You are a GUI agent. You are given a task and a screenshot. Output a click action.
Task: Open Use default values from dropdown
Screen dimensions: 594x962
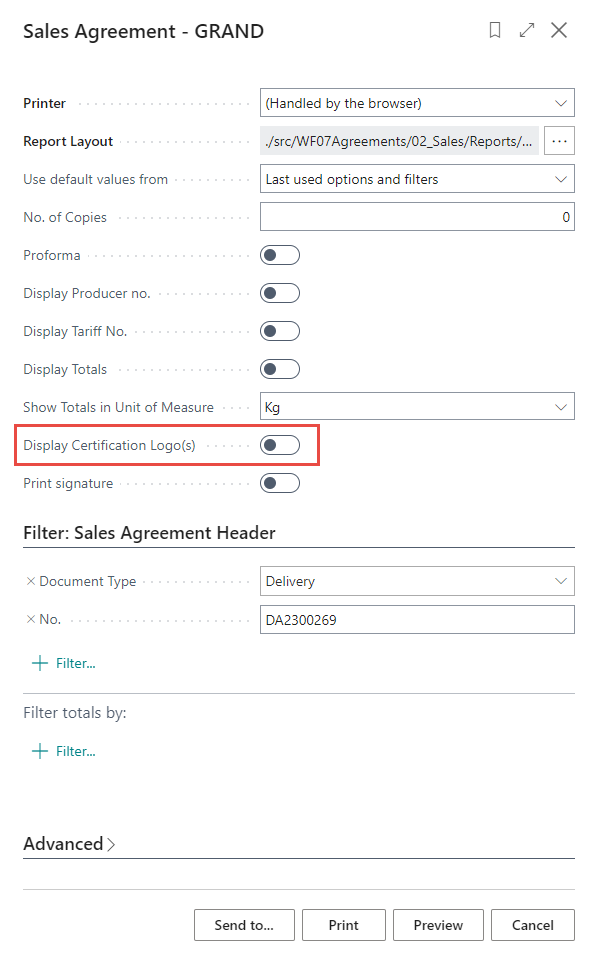pos(417,179)
